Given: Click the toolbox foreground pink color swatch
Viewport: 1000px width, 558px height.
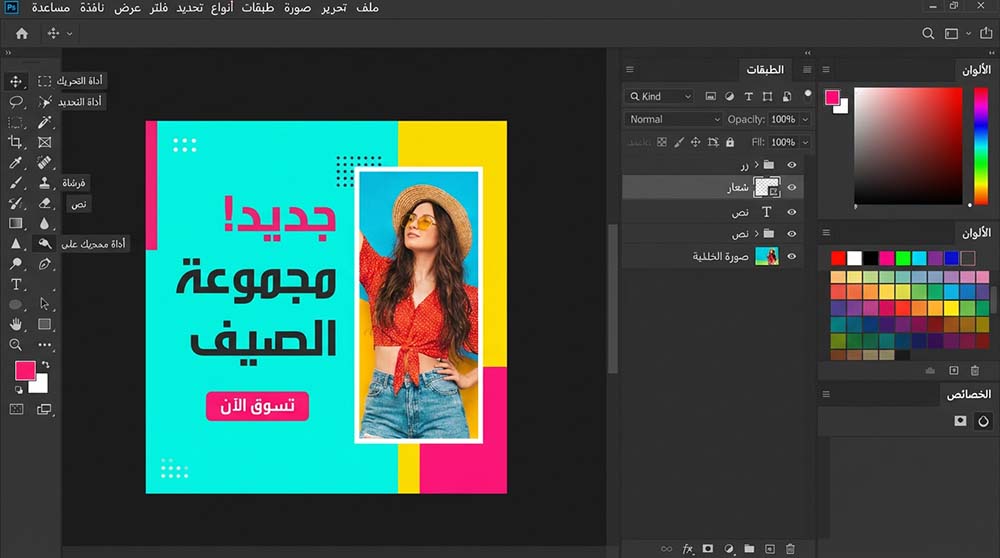Looking at the screenshot, I should pyautogui.click(x=25, y=371).
